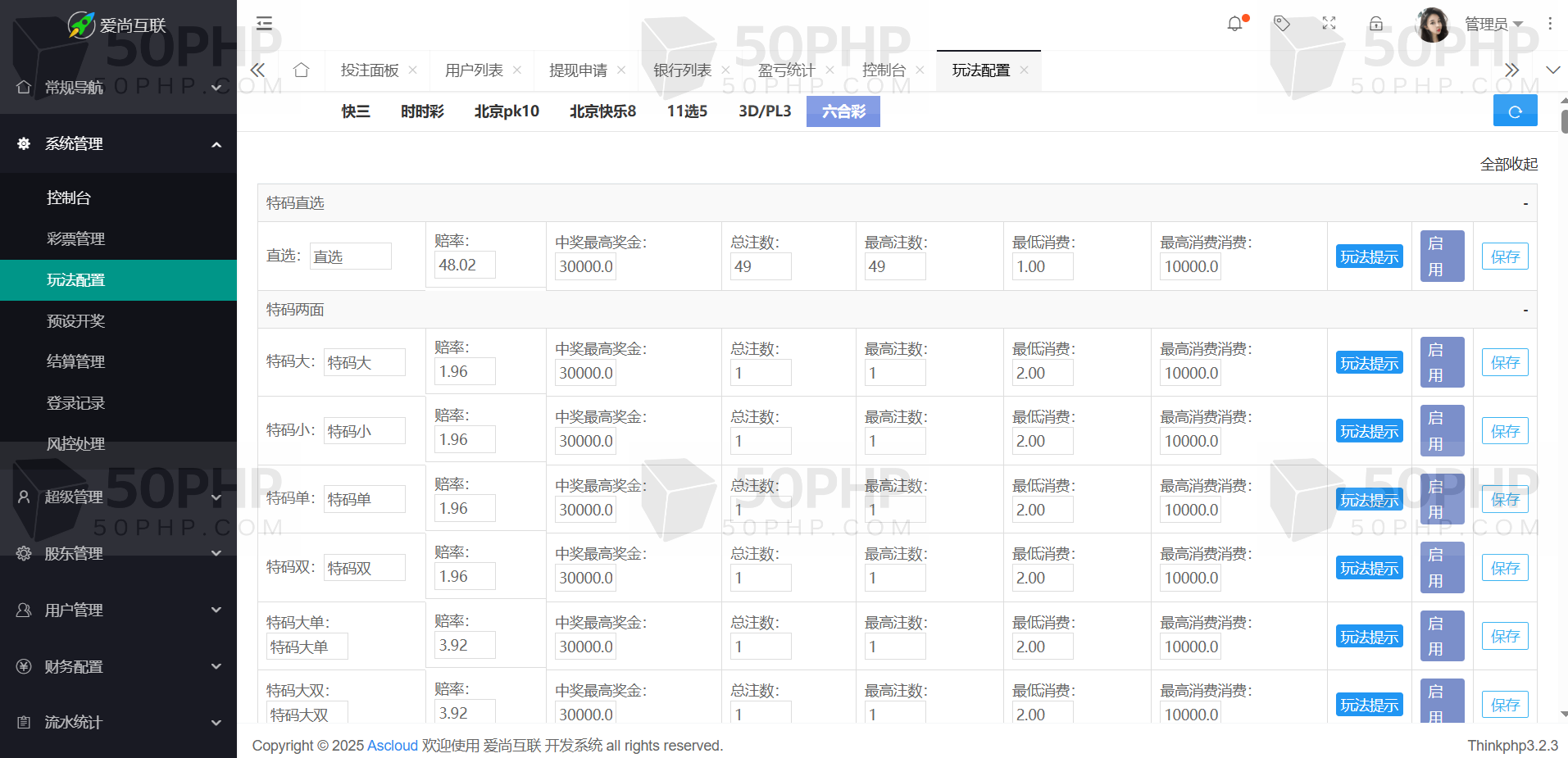
Task: Close the 玩法配置 tab
Action: [x=1024, y=70]
